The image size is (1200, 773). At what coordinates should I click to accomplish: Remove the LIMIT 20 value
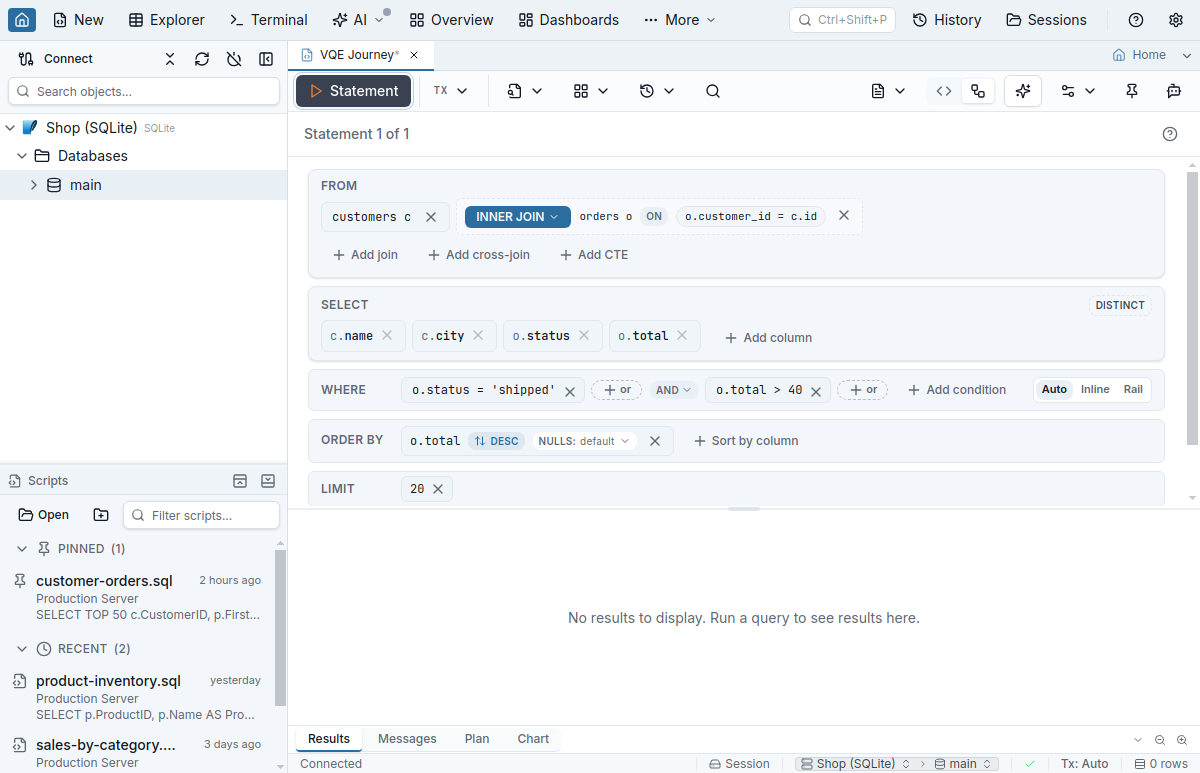pyautogui.click(x=438, y=489)
